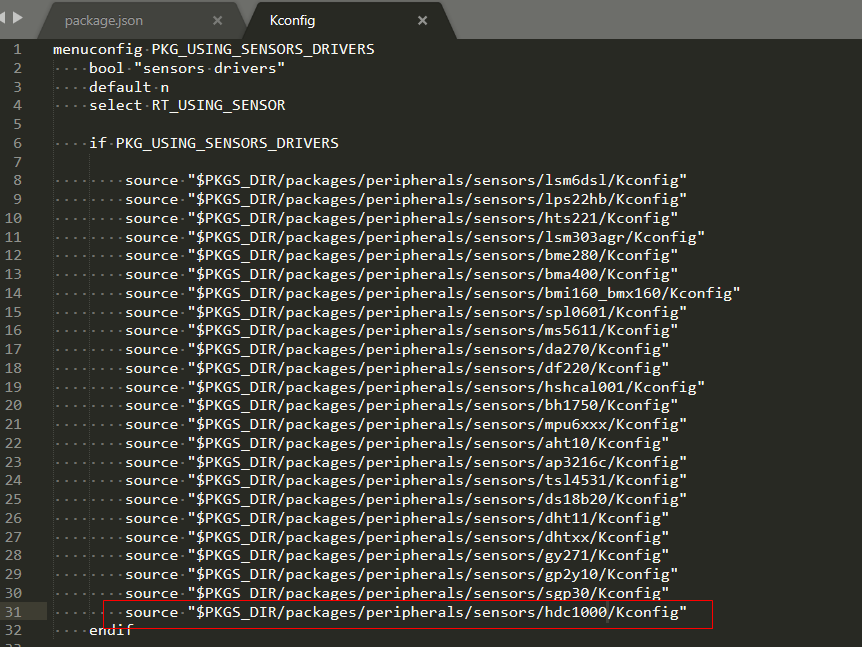The image size is (862, 647).
Task: Click line number 1 in gutter
Action: [x=18, y=49]
